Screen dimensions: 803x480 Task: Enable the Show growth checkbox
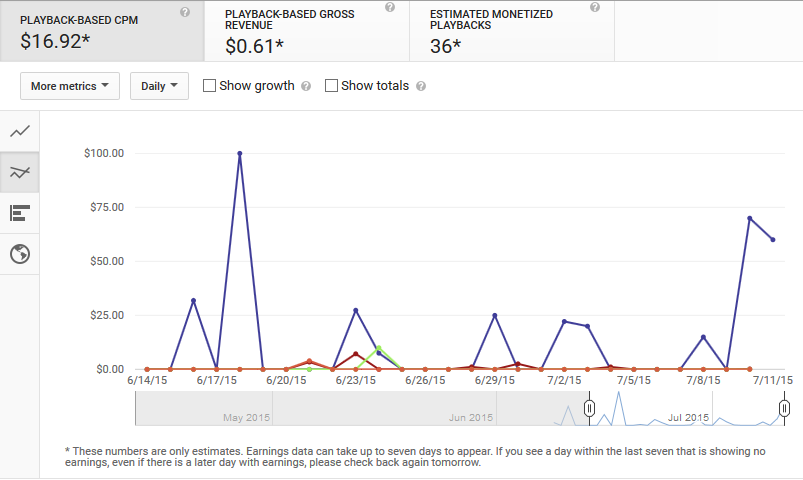point(209,86)
